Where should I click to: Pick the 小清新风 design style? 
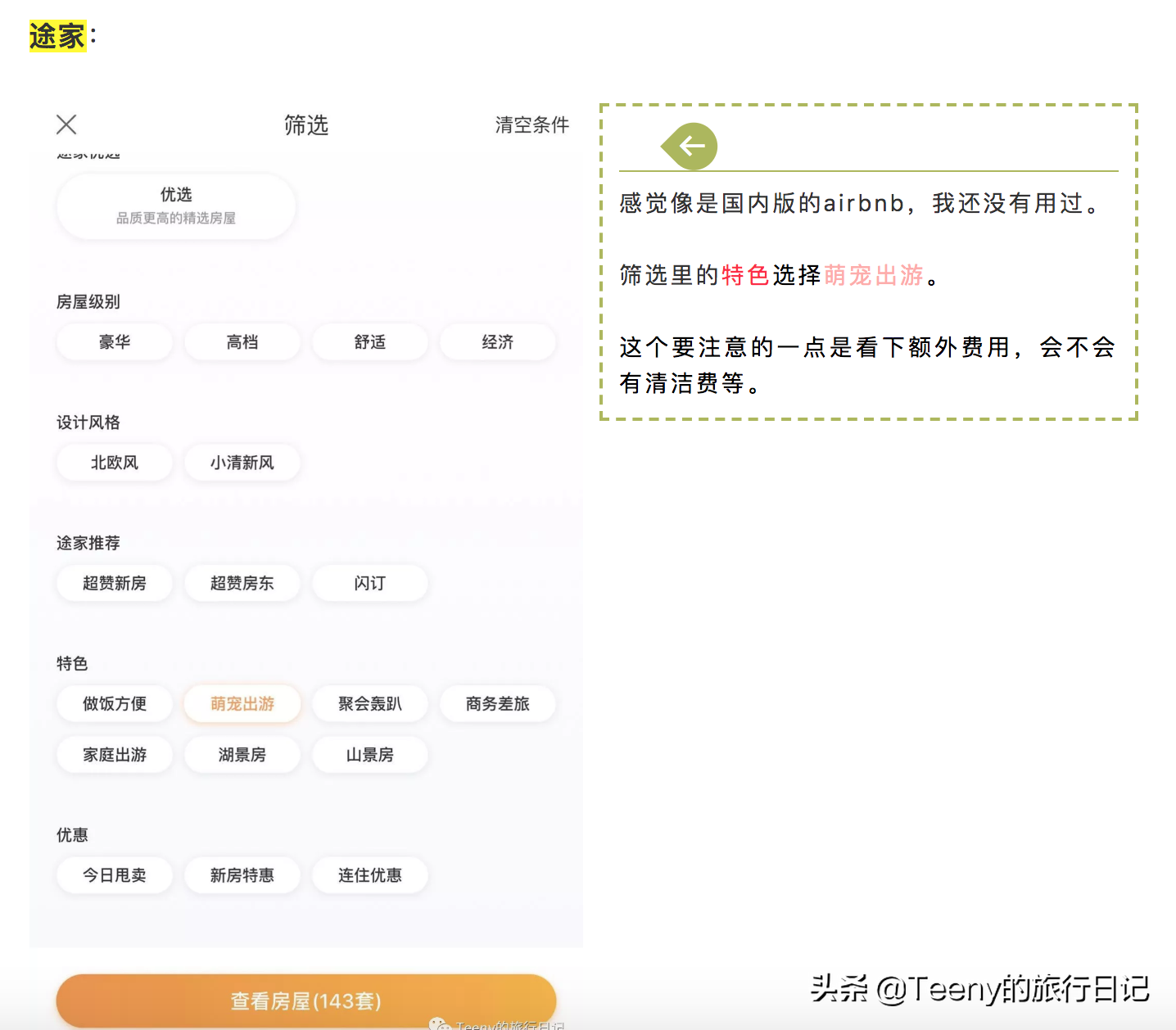click(x=242, y=463)
